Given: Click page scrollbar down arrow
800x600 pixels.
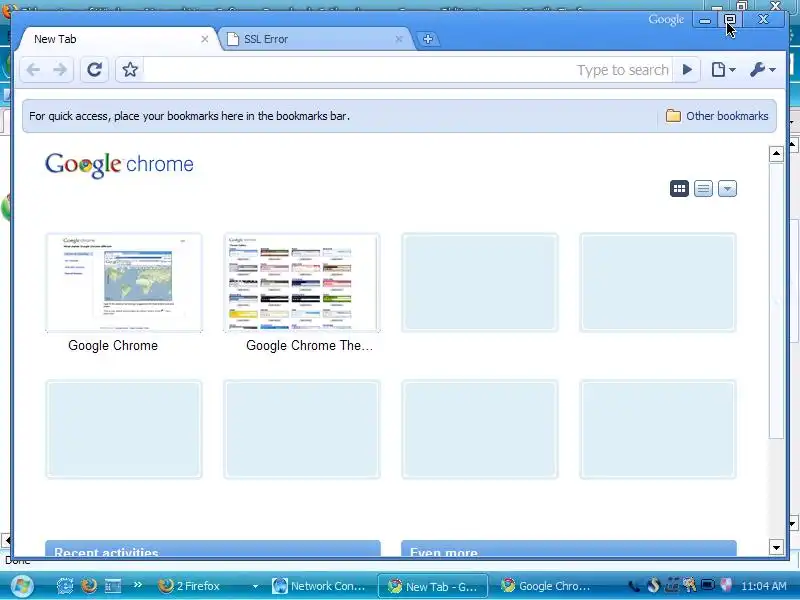Looking at the screenshot, I should 776,547.
